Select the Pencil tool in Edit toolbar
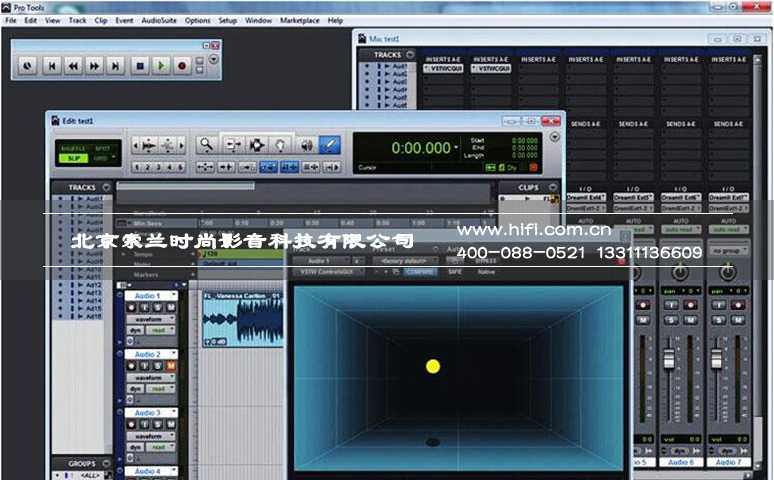Image resolution: width=774 pixels, height=480 pixels. [x=330, y=144]
